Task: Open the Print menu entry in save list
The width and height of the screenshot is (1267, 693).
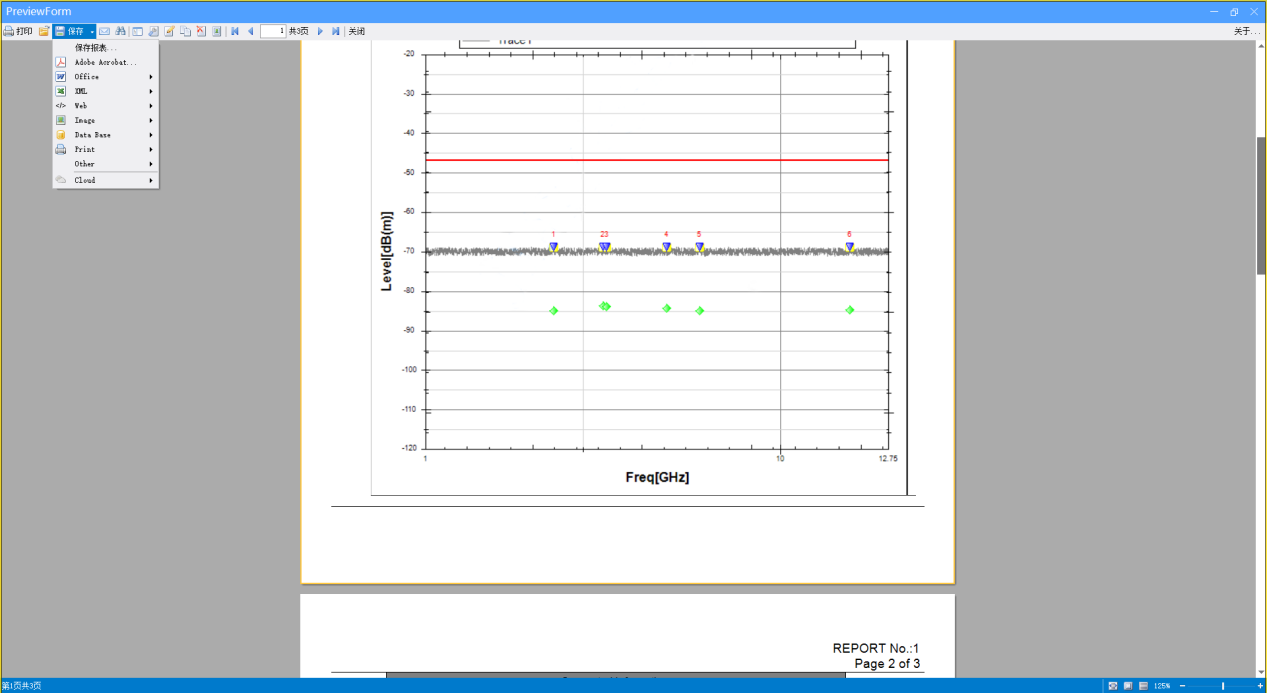Action: 105,149
